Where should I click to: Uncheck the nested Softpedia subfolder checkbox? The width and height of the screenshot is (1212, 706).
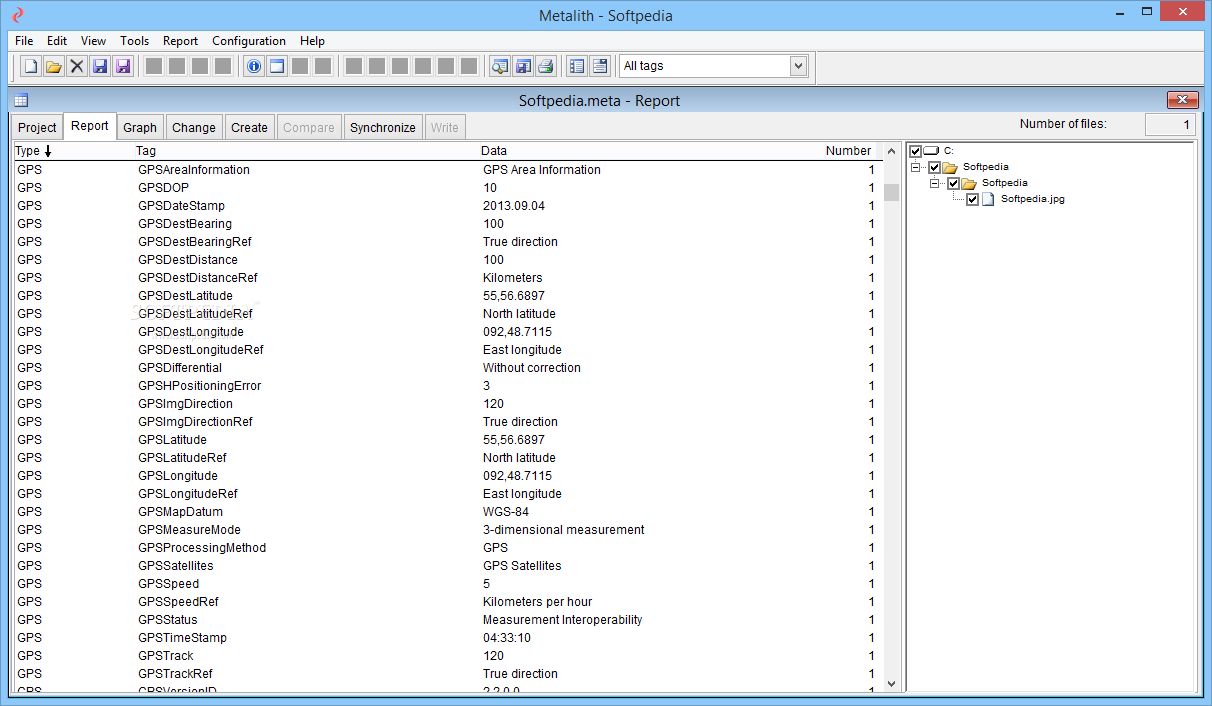[x=953, y=183]
